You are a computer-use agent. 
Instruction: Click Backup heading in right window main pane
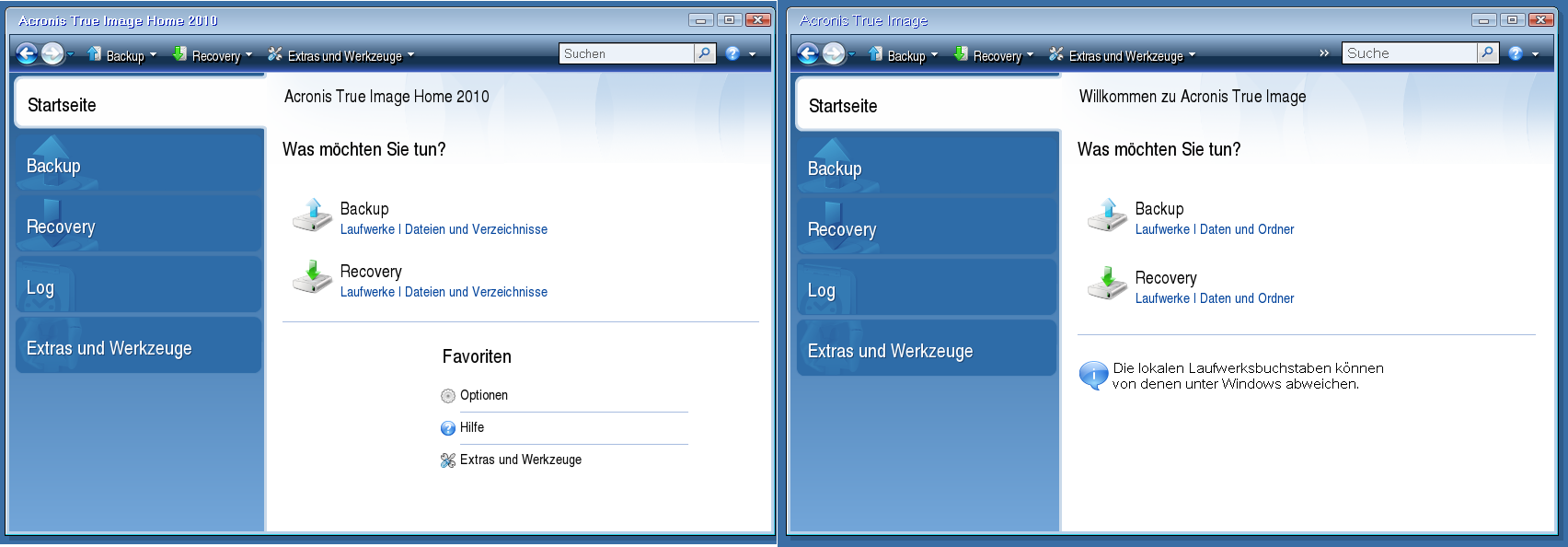(1159, 209)
